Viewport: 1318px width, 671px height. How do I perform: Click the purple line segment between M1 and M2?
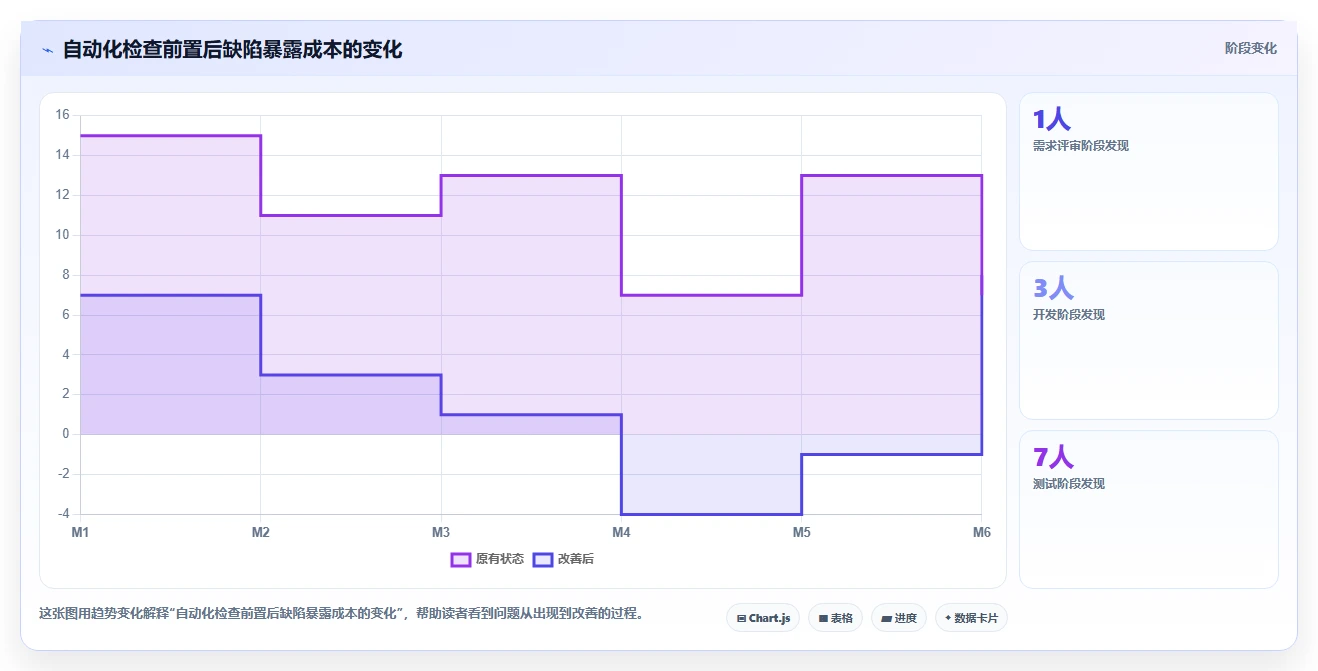click(170, 135)
